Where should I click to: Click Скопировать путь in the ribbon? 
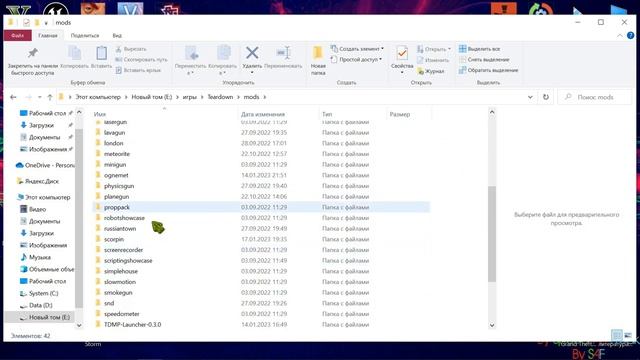[x=141, y=60]
